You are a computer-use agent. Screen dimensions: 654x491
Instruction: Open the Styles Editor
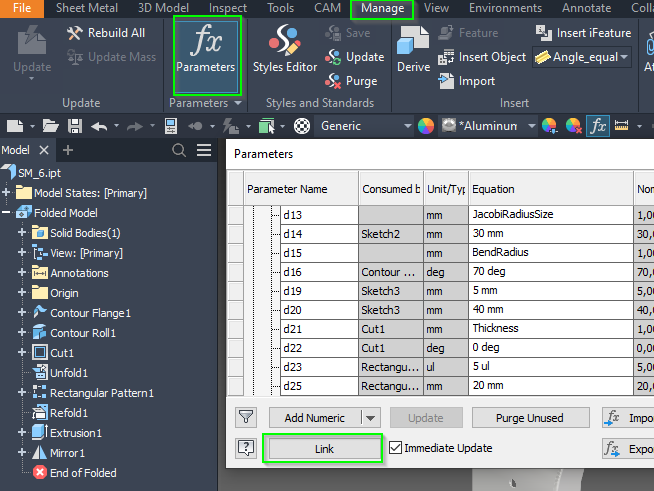click(x=285, y=50)
